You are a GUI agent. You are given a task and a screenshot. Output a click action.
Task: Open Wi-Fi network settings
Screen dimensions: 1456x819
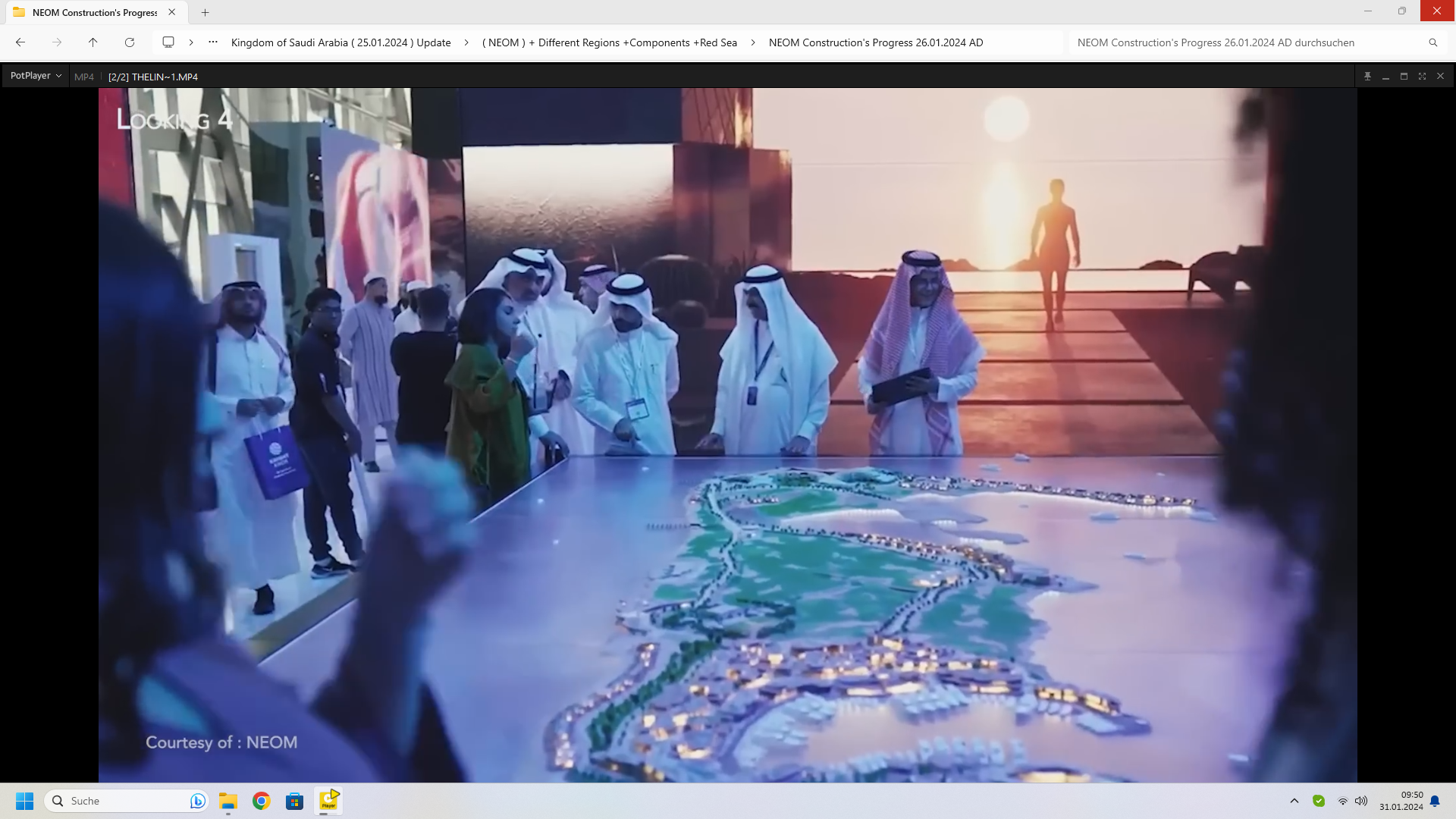click(1342, 801)
